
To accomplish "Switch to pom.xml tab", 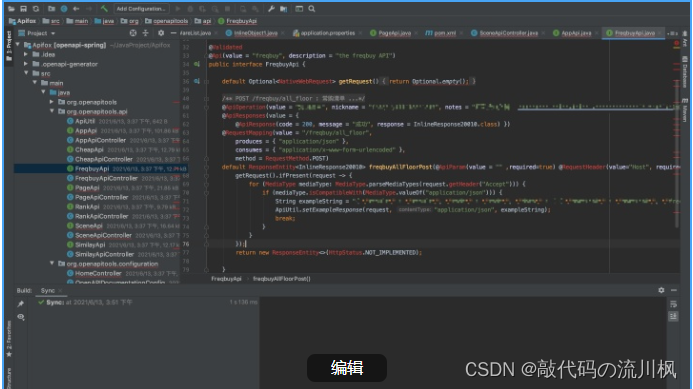I will pyautogui.click(x=442, y=33).
